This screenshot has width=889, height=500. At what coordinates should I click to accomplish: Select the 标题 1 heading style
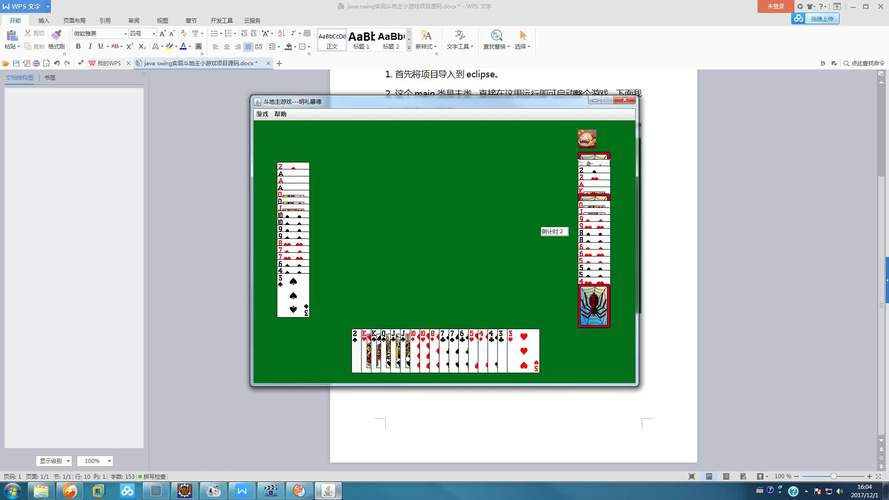pyautogui.click(x=361, y=40)
